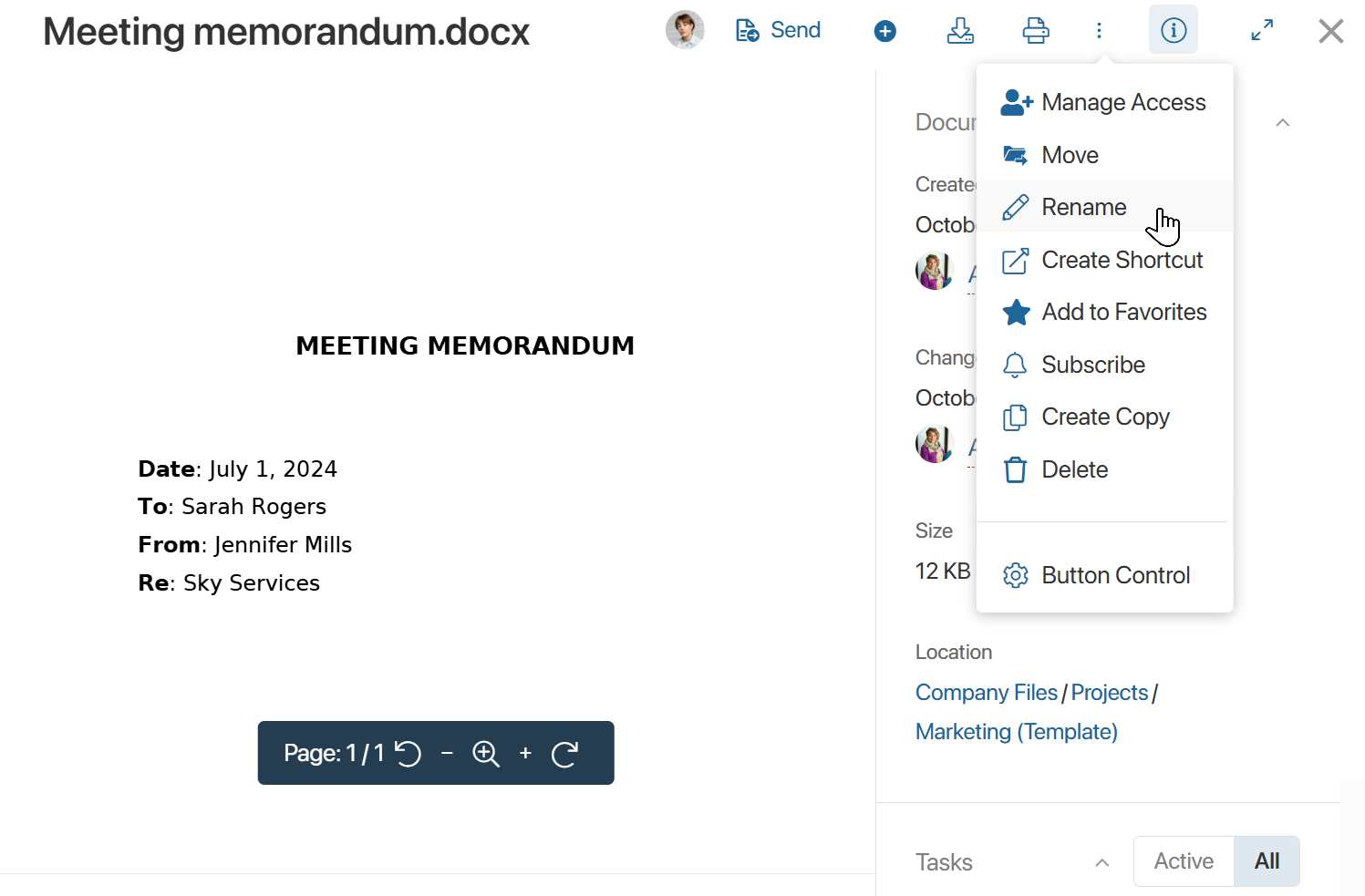Print the document using printer icon
1365x896 pixels.
pyautogui.click(x=1036, y=31)
